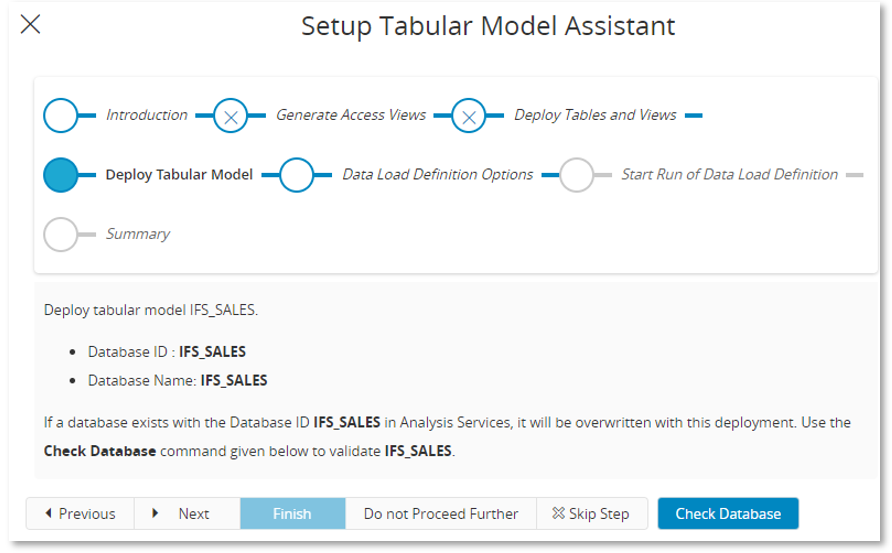Jump to Deploy Tables and Views label
892x553 pixels.
[595, 115]
